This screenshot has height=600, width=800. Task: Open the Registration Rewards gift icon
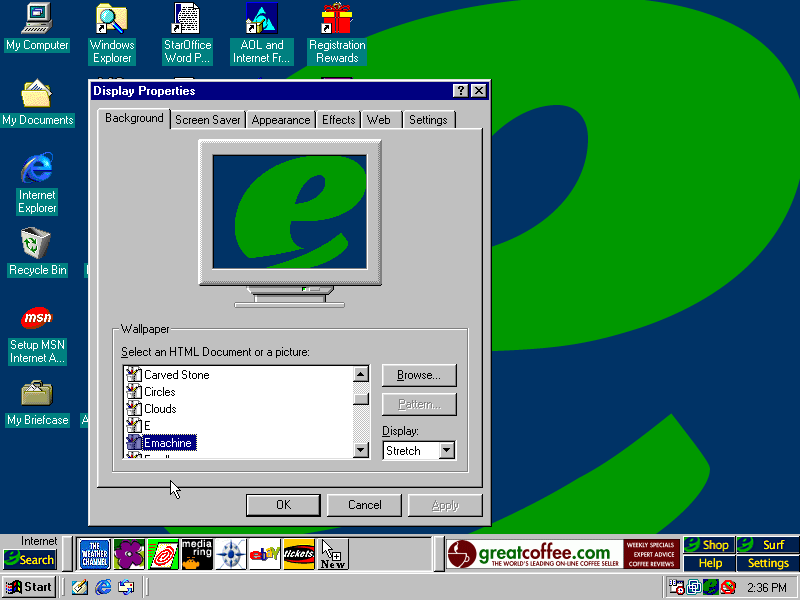(336, 19)
